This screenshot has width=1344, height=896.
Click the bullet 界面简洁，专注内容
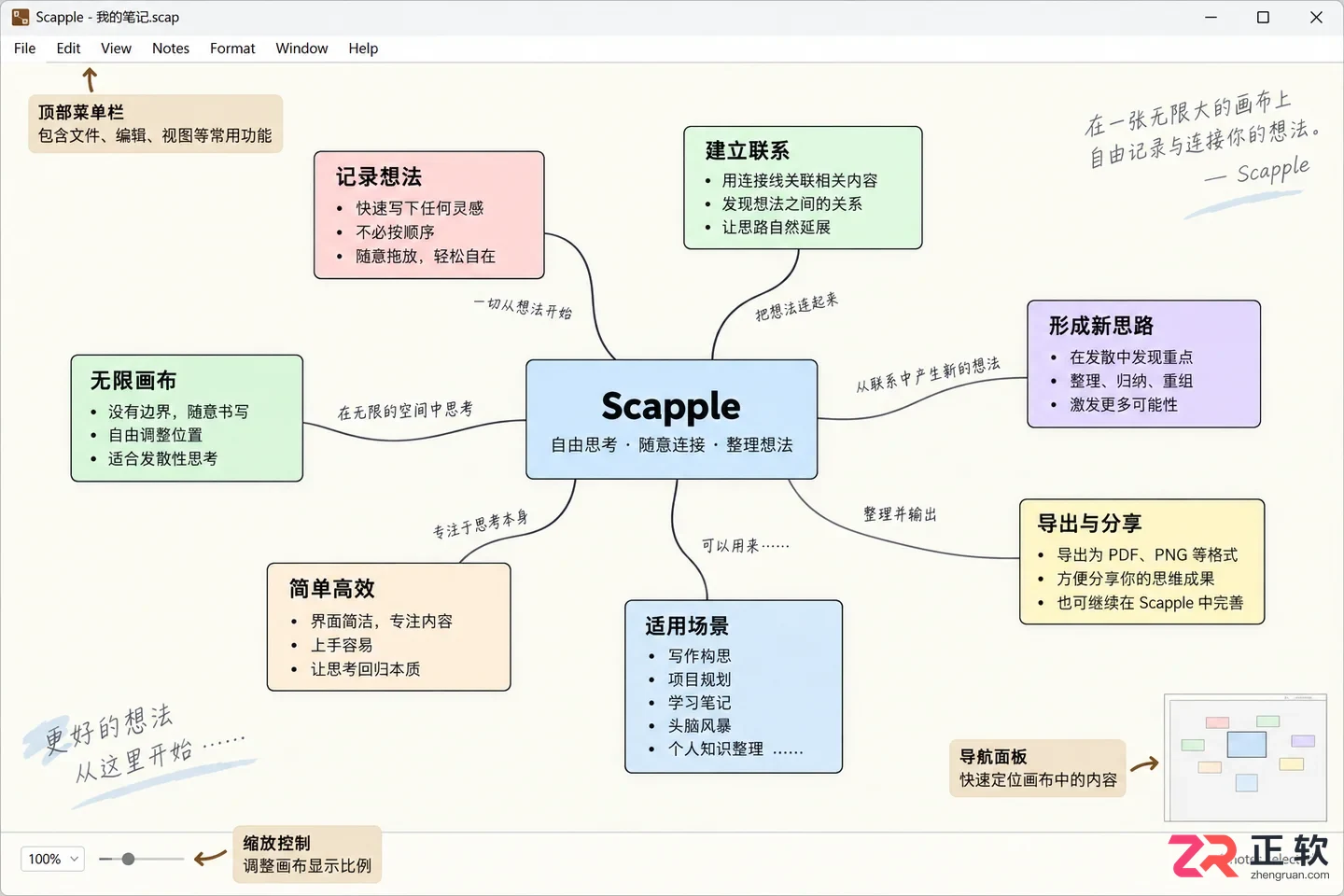[x=382, y=622]
